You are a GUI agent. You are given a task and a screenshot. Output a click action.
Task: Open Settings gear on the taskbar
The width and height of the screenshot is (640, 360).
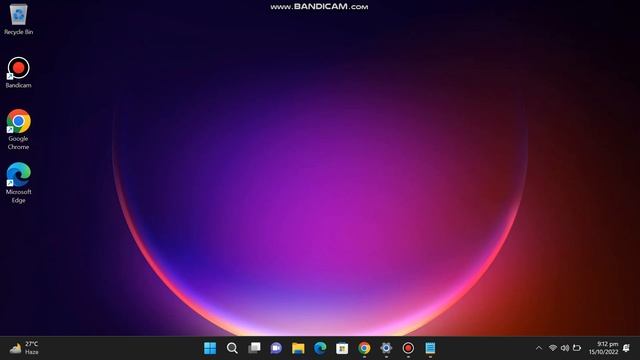(386, 348)
